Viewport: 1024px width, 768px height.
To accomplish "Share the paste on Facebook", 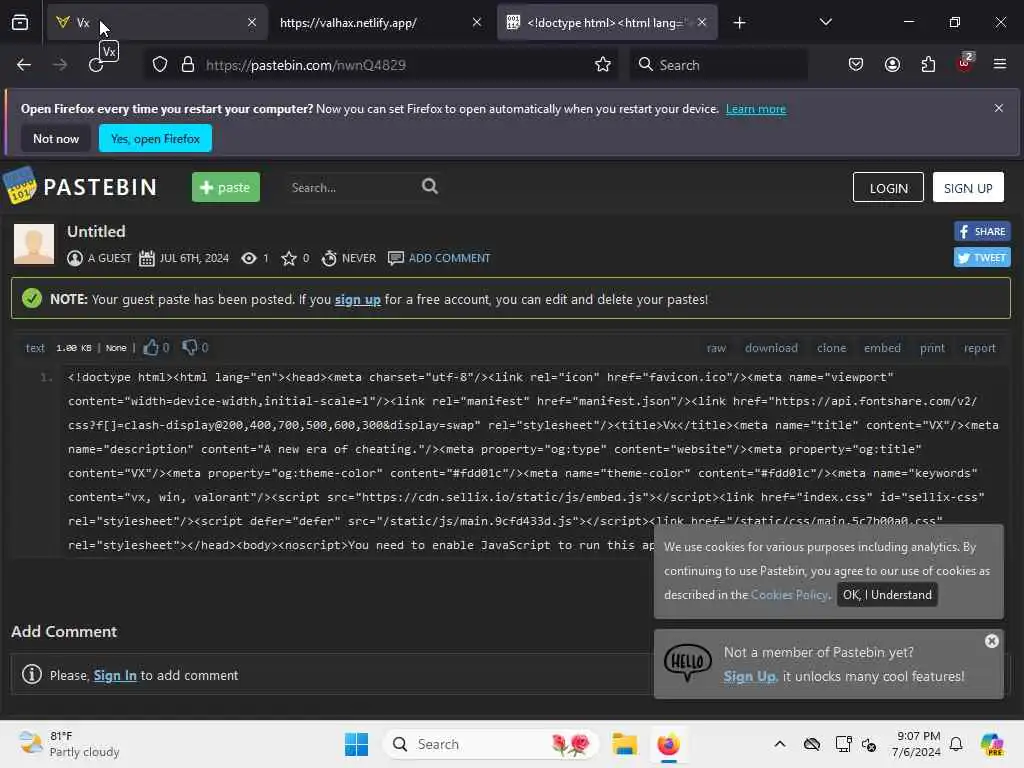I will click(x=982, y=231).
